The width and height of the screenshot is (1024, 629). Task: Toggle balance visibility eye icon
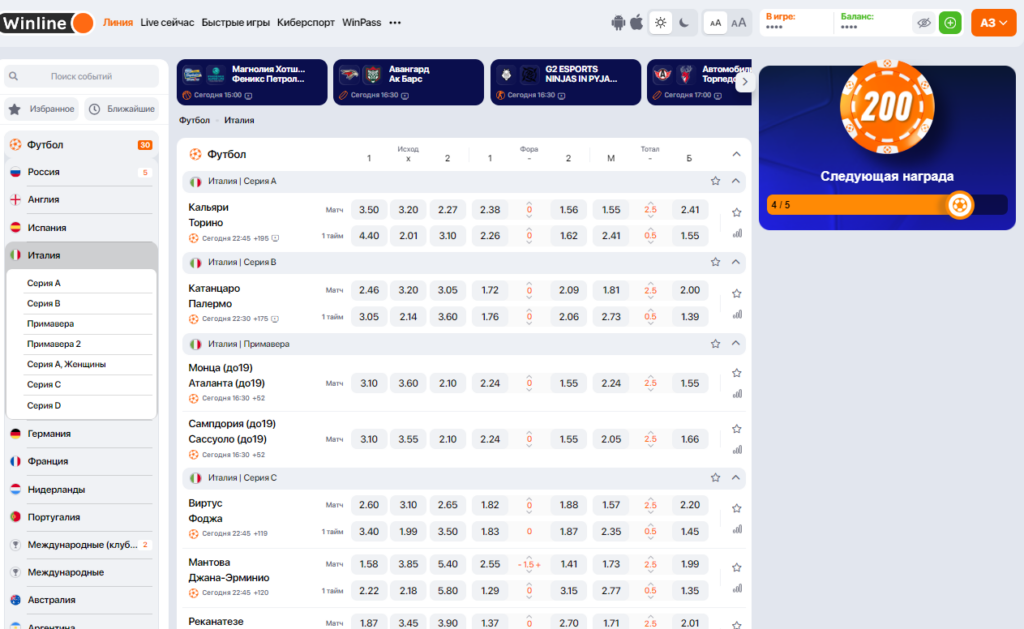923,23
